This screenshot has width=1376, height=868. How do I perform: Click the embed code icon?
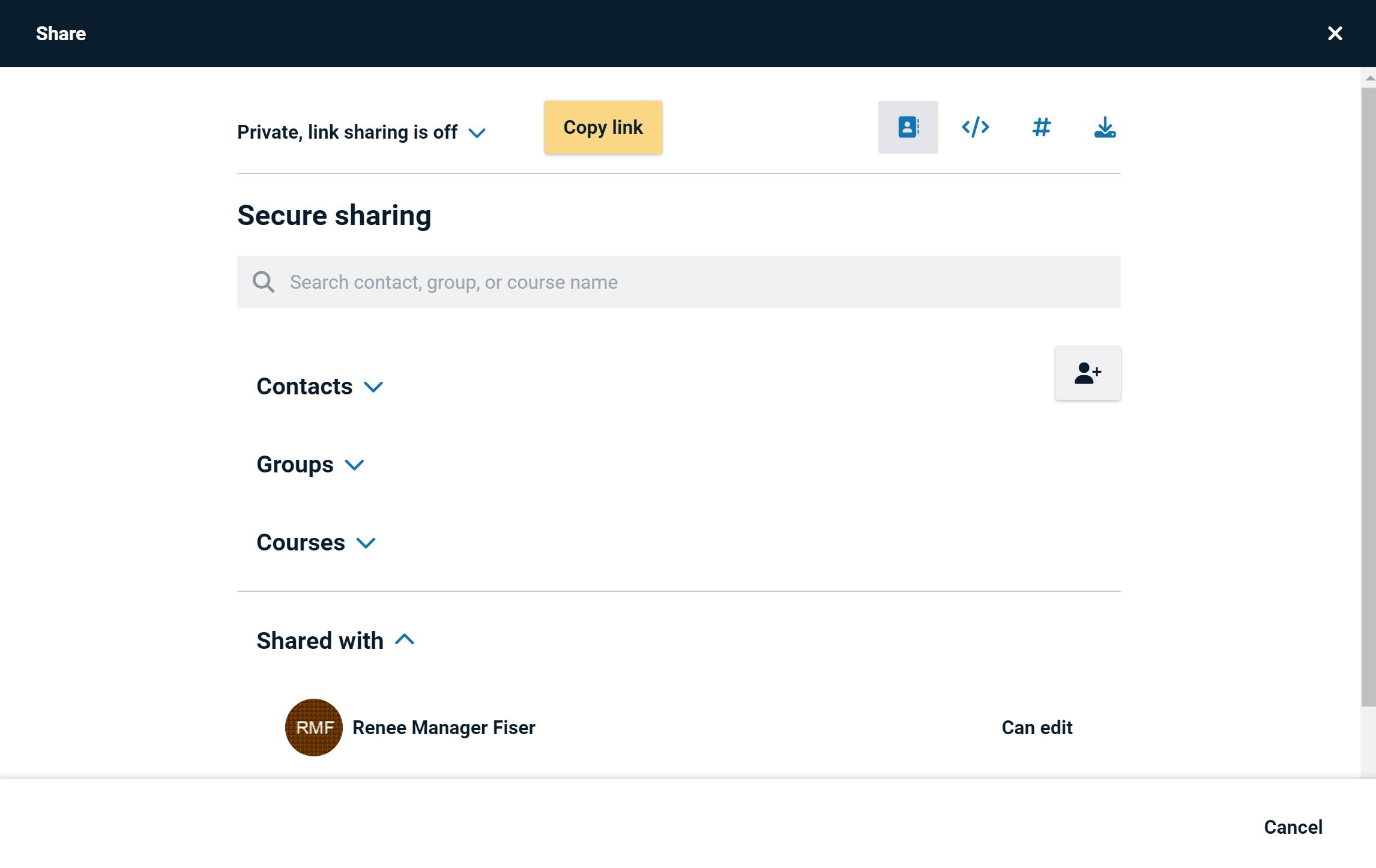(x=975, y=127)
